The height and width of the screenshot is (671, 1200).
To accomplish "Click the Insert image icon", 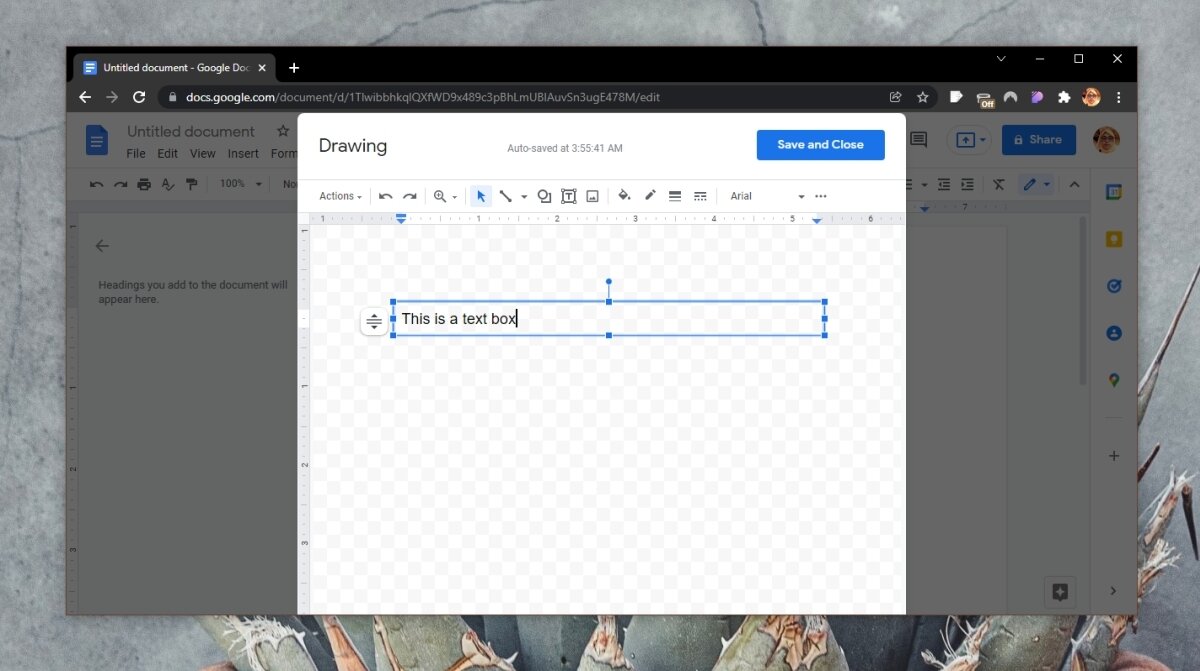I will [592, 195].
